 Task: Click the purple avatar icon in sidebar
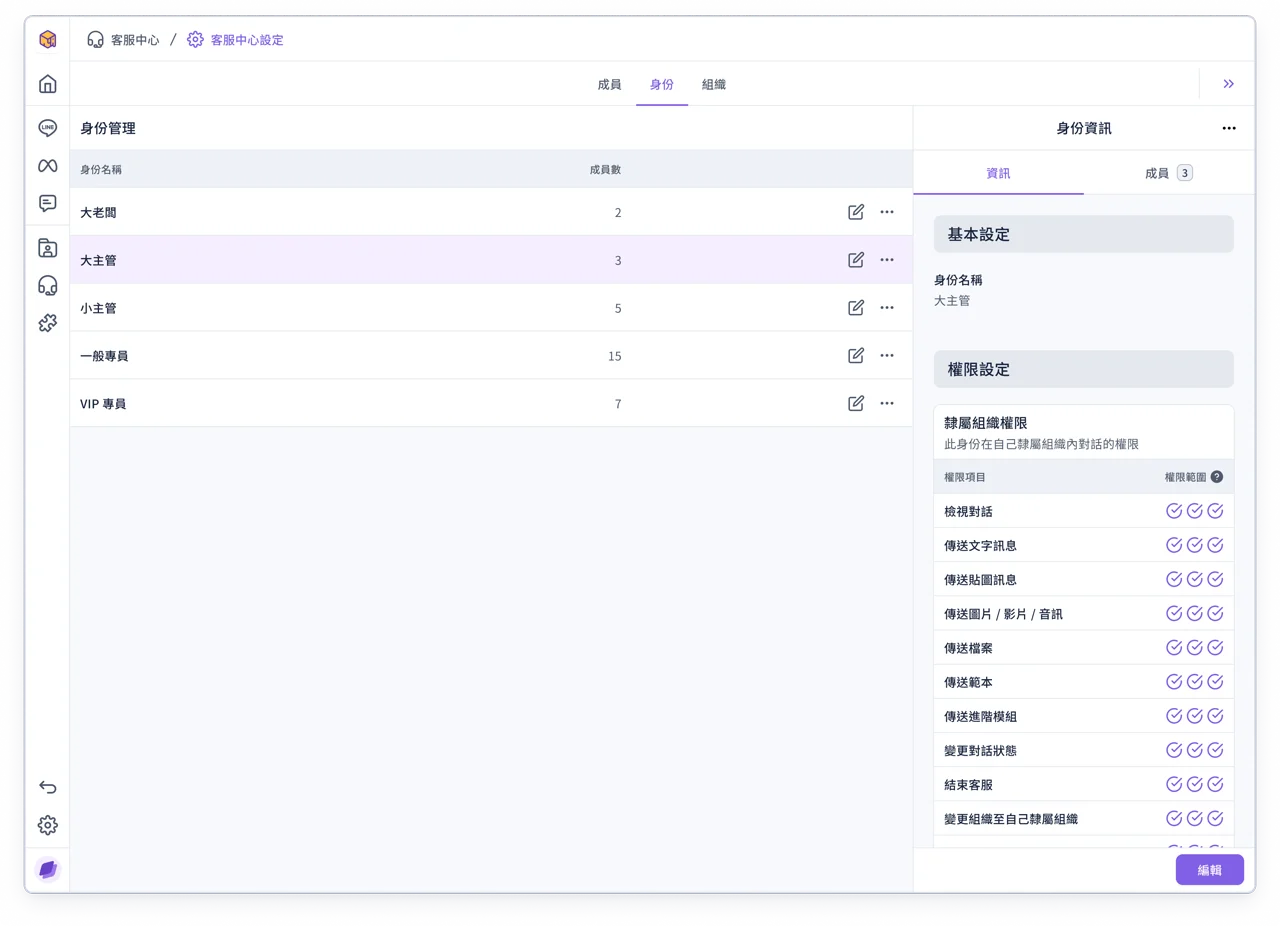tap(47, 870)
